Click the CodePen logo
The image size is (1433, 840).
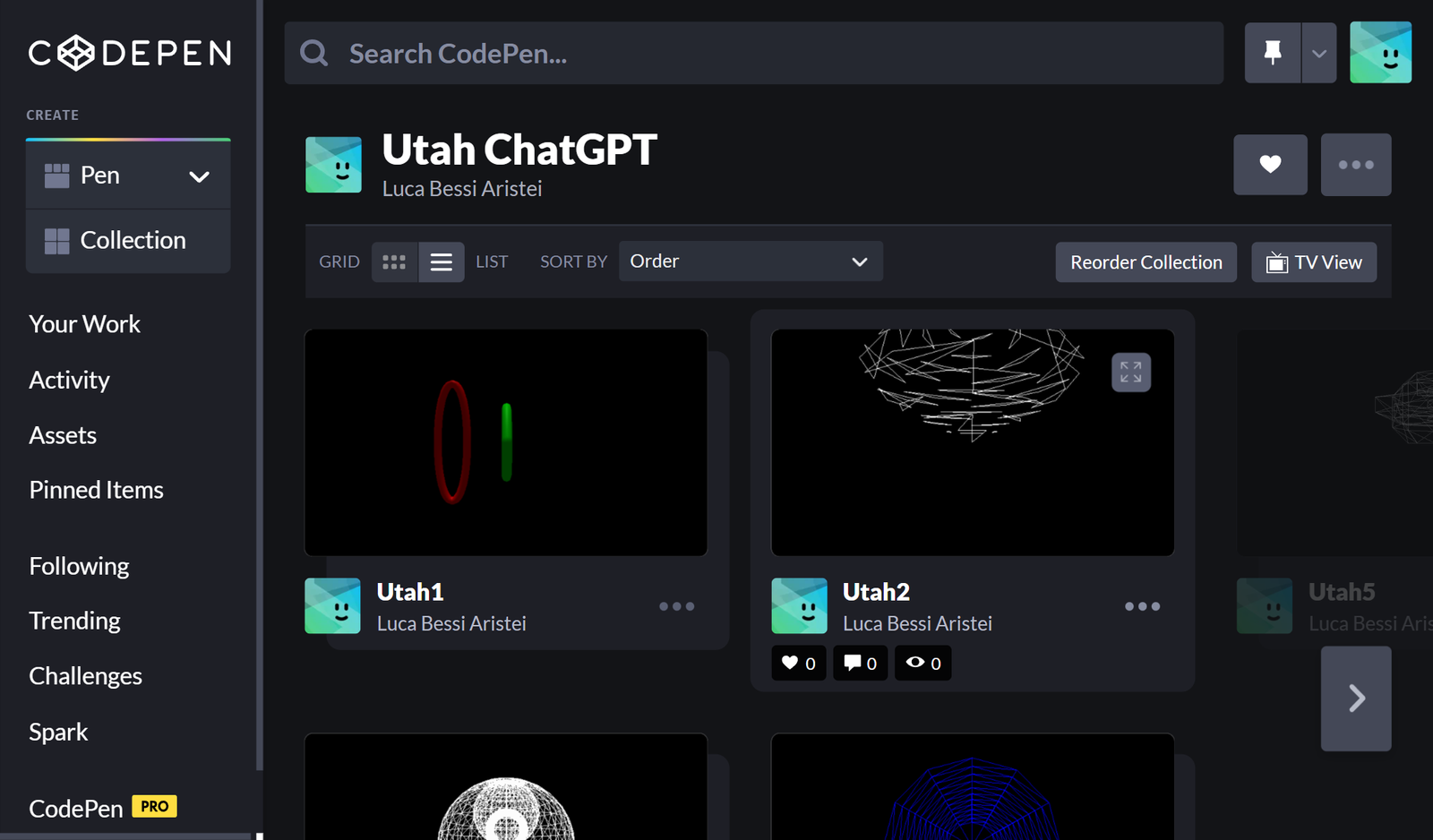(130, 53)
